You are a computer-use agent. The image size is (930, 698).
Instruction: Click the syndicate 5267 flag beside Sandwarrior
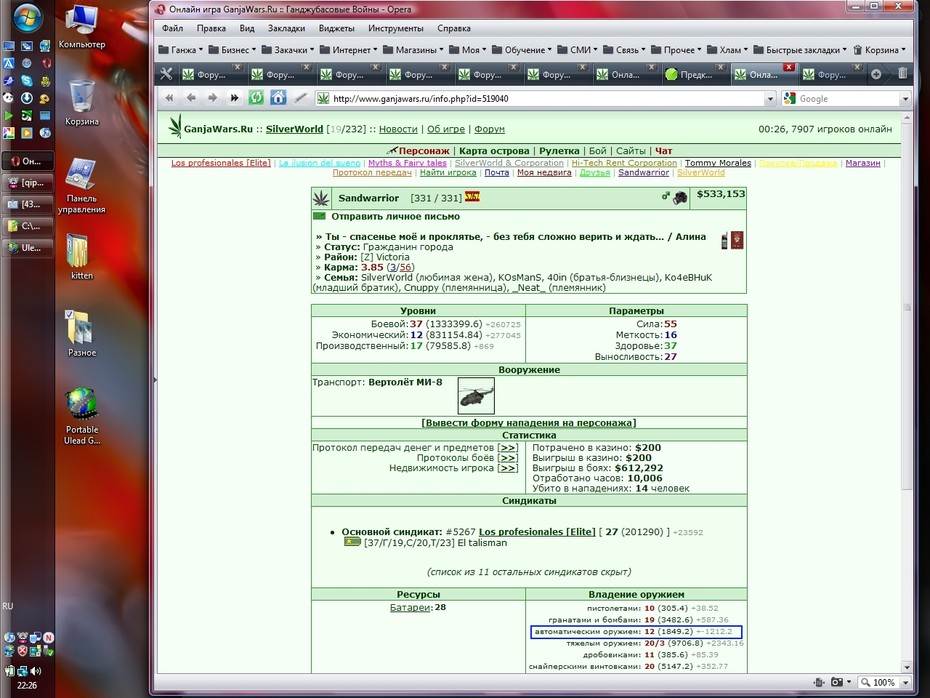coord(472,197)
